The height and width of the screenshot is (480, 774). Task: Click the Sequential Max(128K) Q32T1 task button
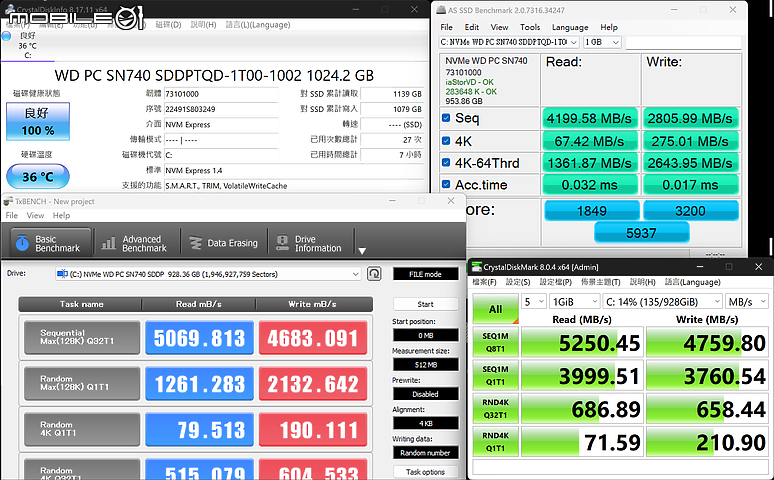coord(82,337)
